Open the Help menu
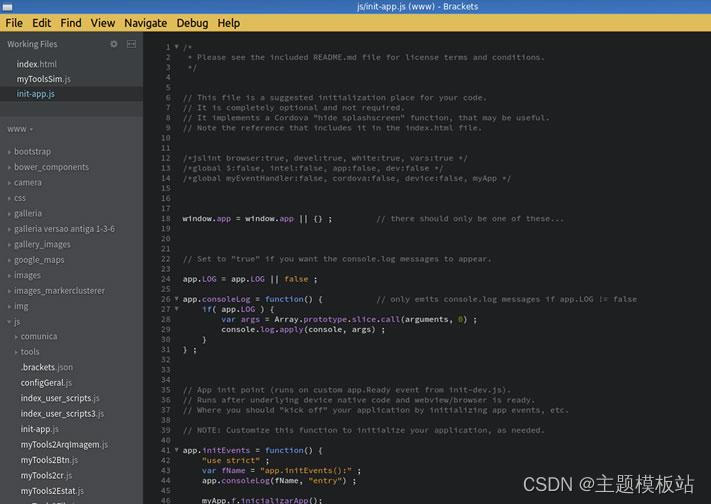This screenshot has width=711, height=504. pyautogui.click(x=229, y=23)
